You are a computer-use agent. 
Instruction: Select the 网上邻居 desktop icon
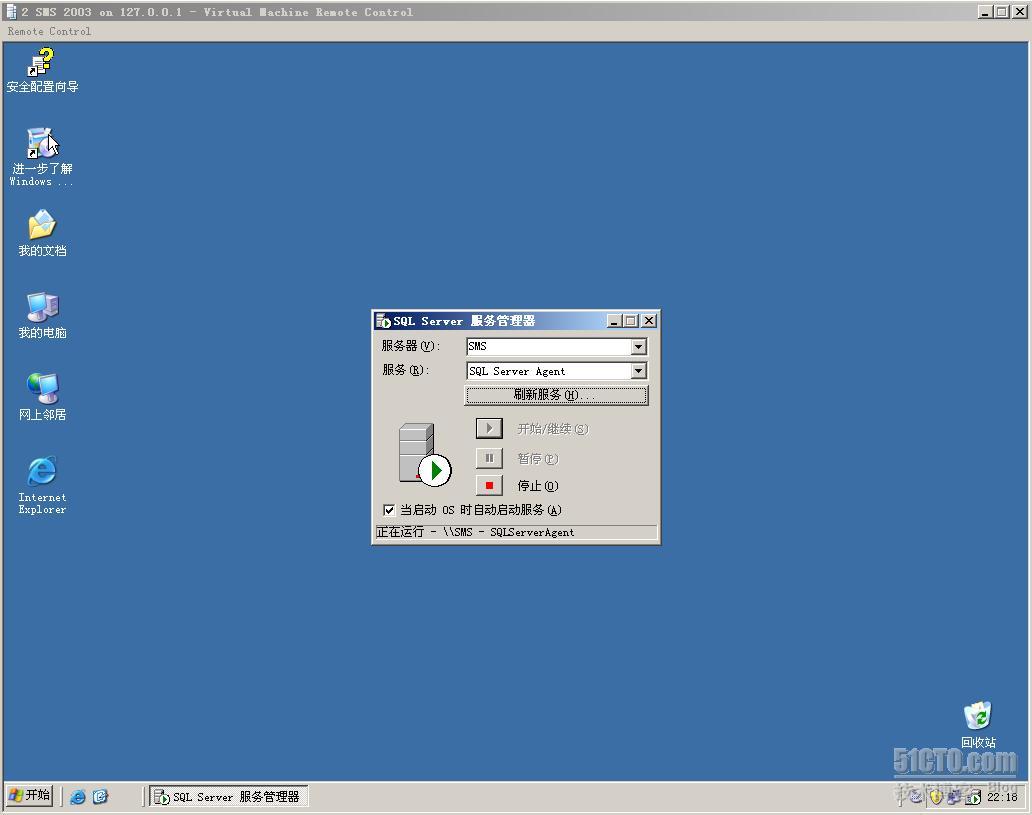point(42,396)
